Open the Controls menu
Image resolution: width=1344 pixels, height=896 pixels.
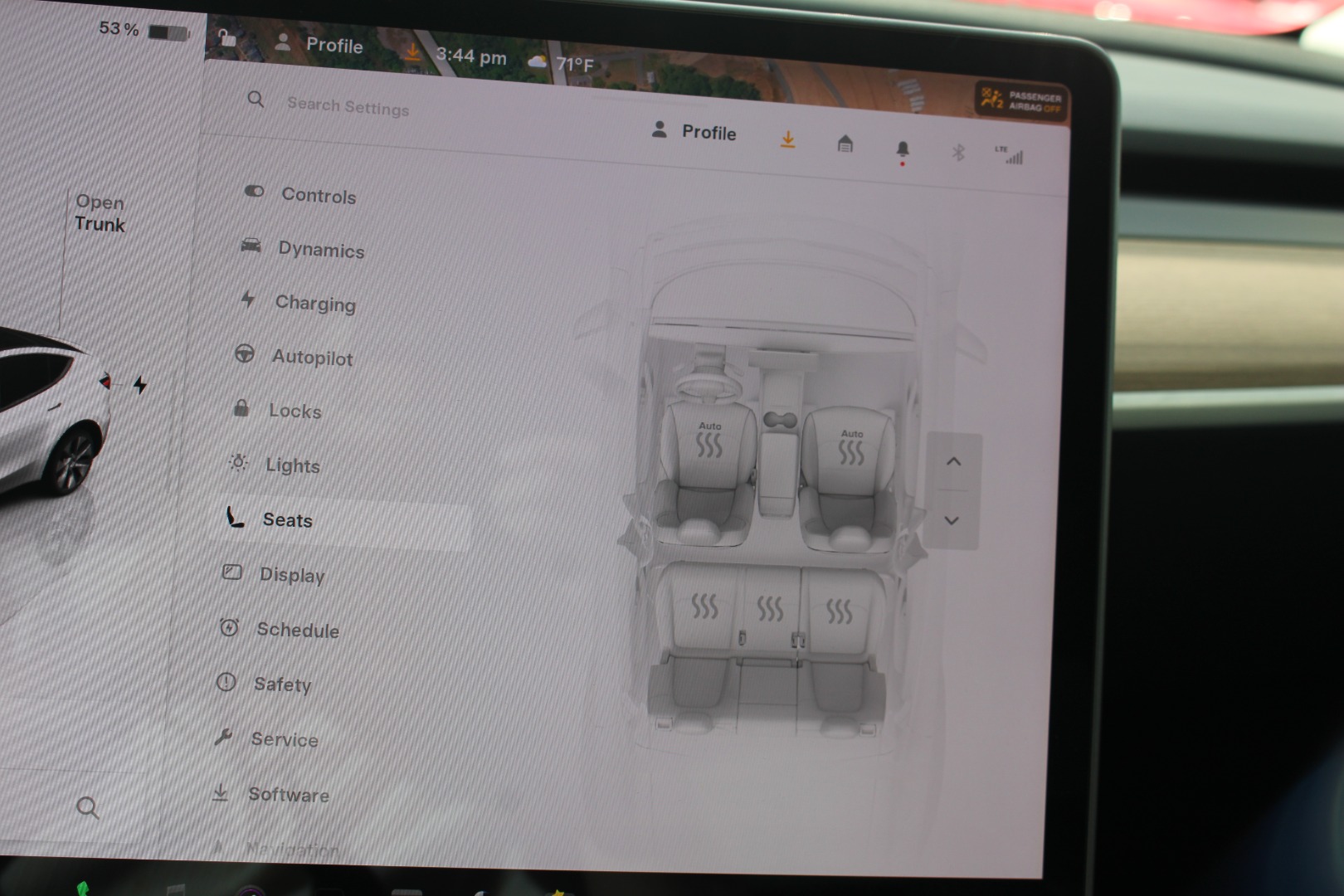(318, 196)
